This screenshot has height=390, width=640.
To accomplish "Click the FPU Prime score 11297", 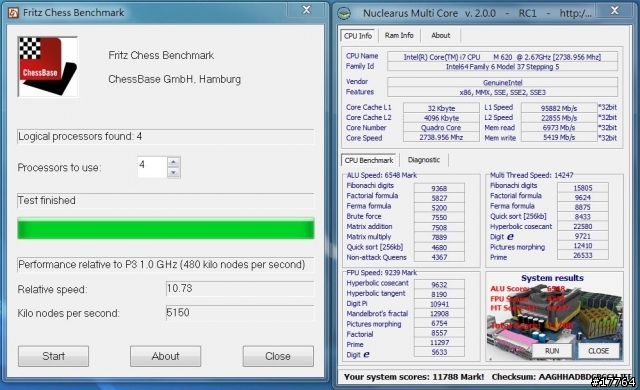I will (x=439, y=343).
